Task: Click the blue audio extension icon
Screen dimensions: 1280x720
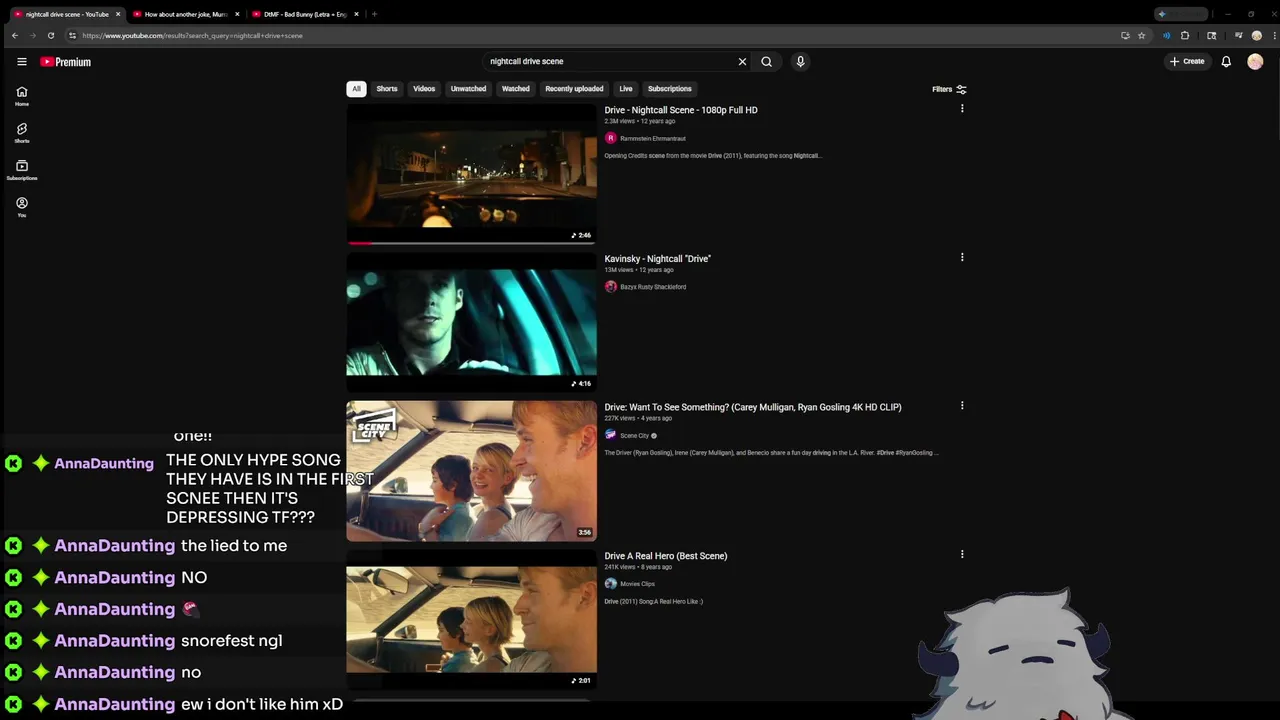Action: coord(1166,35)
